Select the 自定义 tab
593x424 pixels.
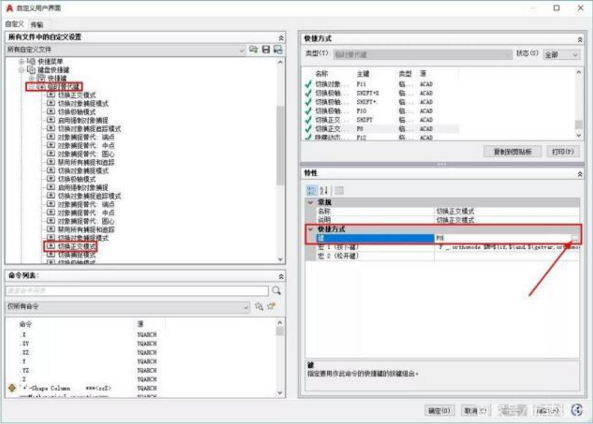point(15,24)
